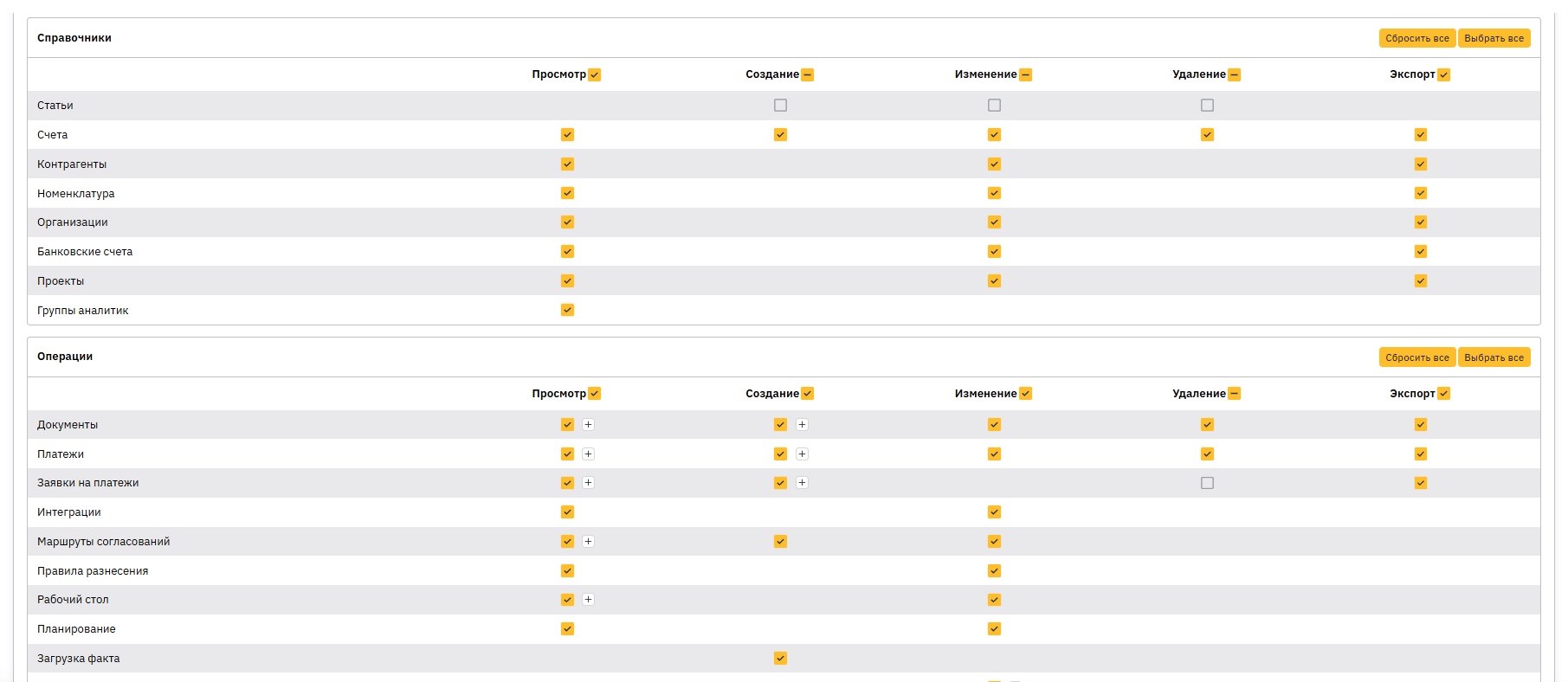
Task: Toggle Просмотр header checkbox in Справочники
Action: click(595, 75)
